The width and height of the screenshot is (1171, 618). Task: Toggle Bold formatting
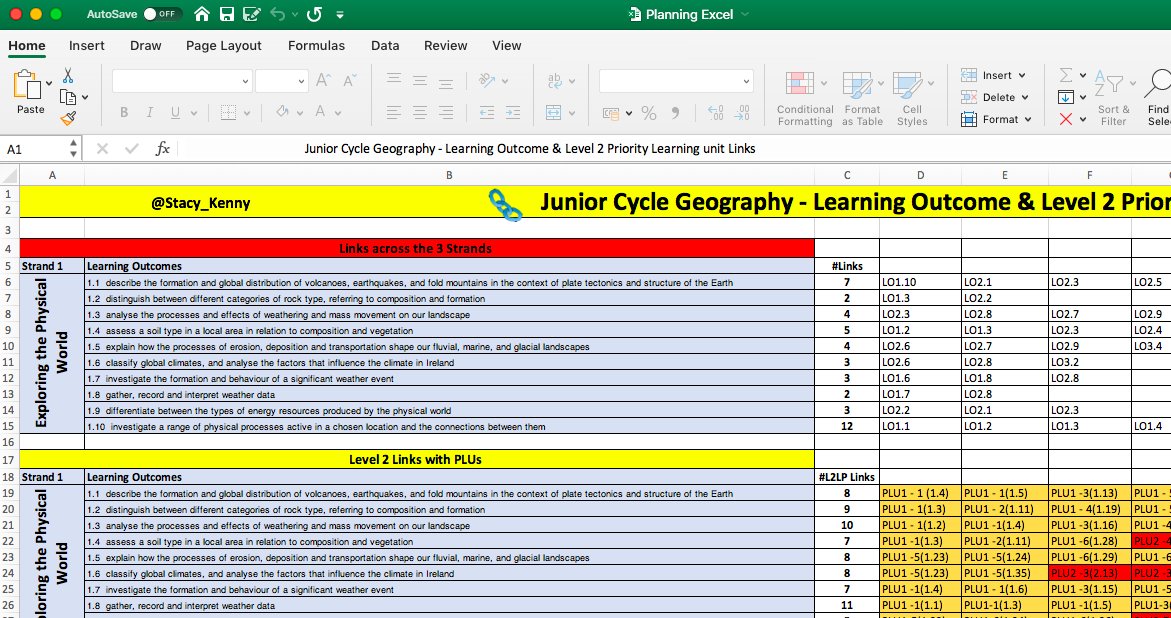[124, 112]
